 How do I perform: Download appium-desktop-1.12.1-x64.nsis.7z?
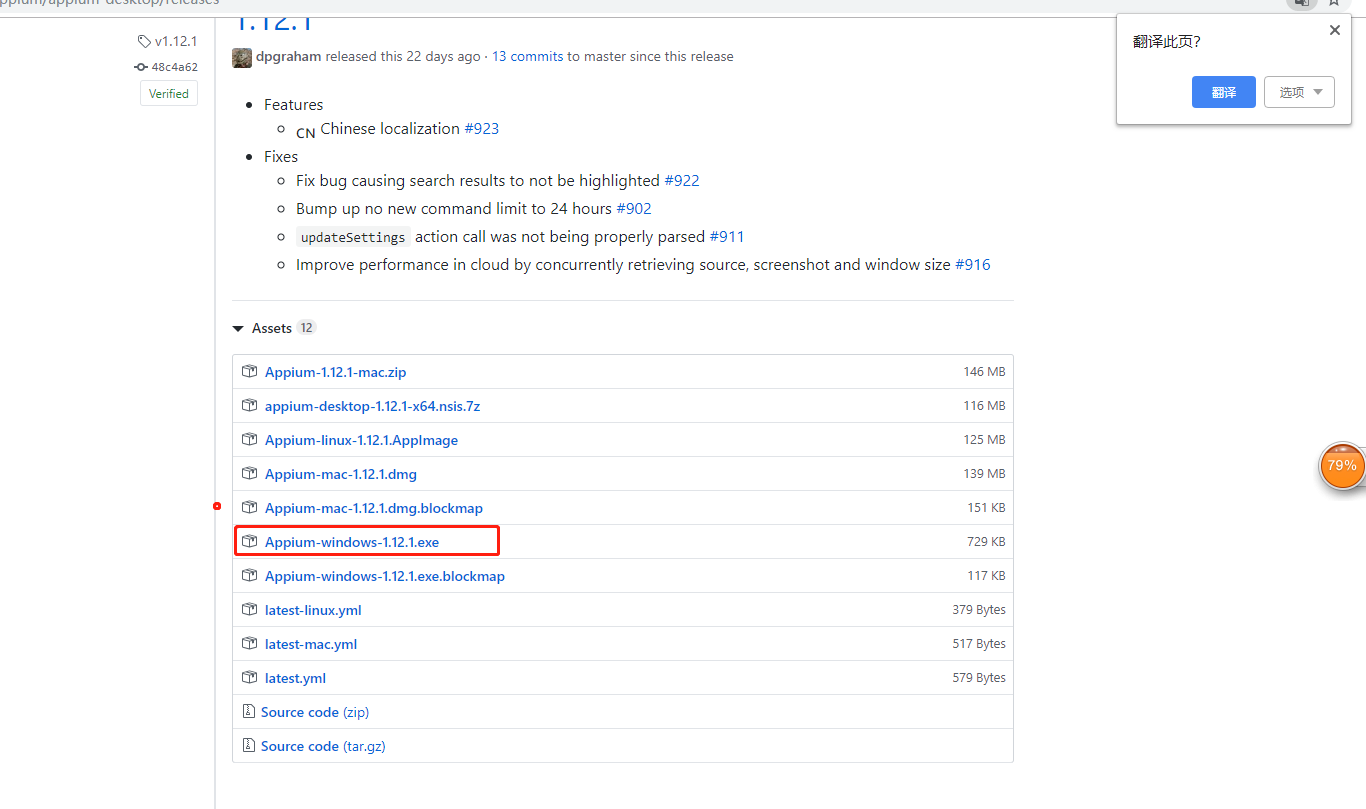pos(372,406)
